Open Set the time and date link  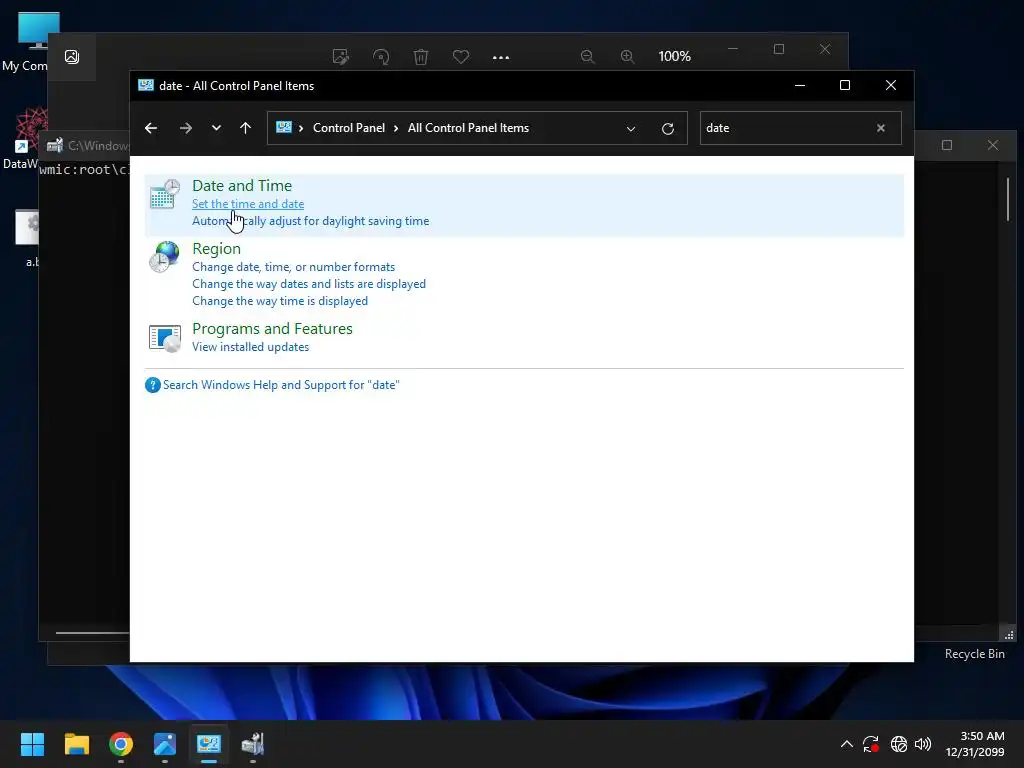click(248, 204)
